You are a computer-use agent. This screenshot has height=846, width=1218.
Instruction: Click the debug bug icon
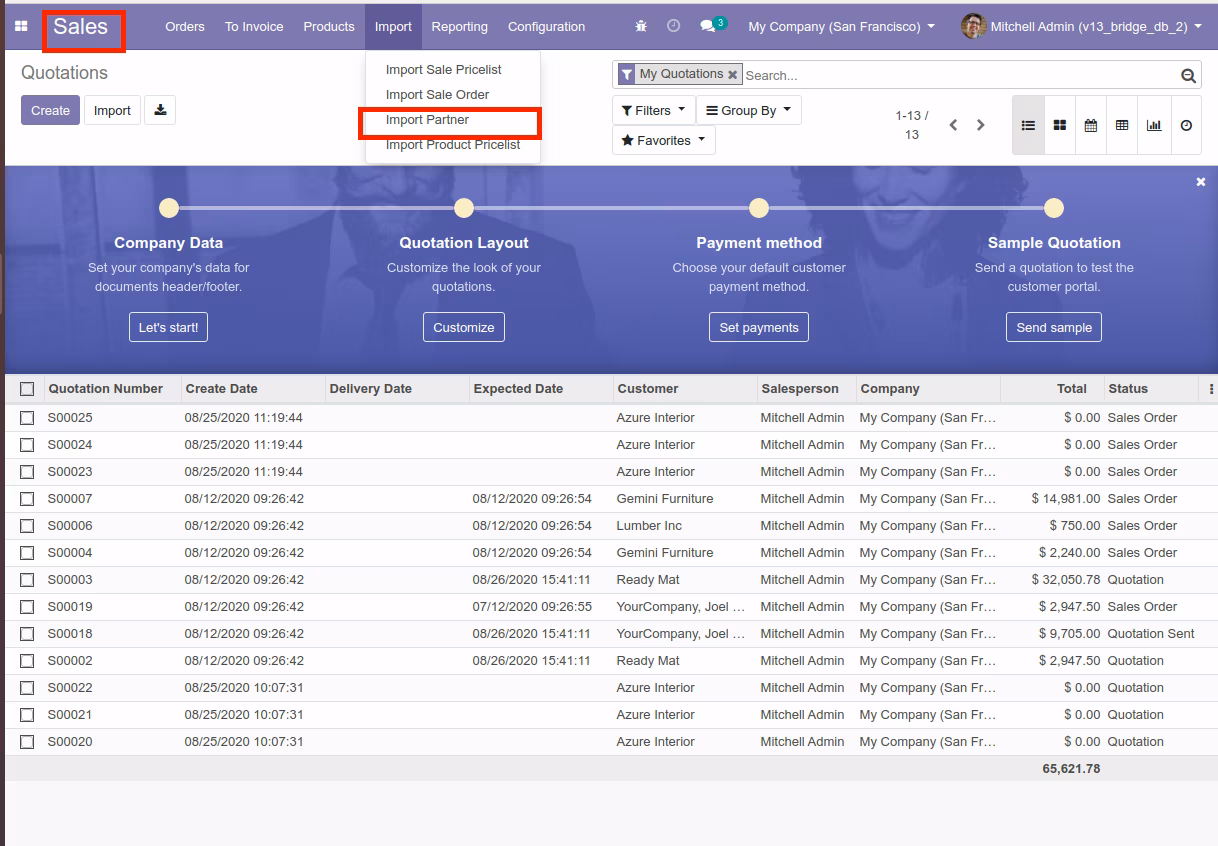click(x=641, y=27)
